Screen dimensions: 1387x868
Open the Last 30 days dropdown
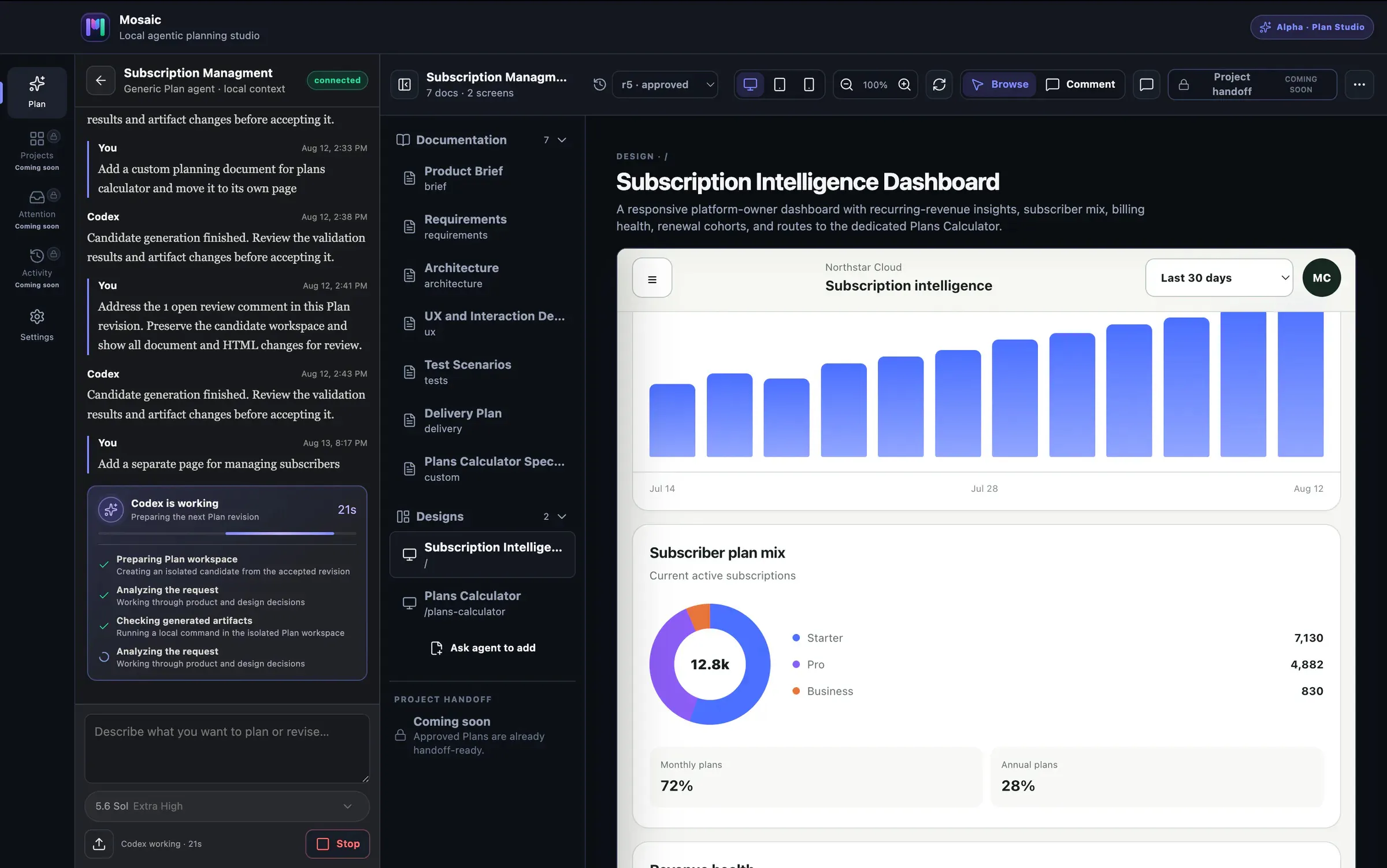tap(1219, 278)
